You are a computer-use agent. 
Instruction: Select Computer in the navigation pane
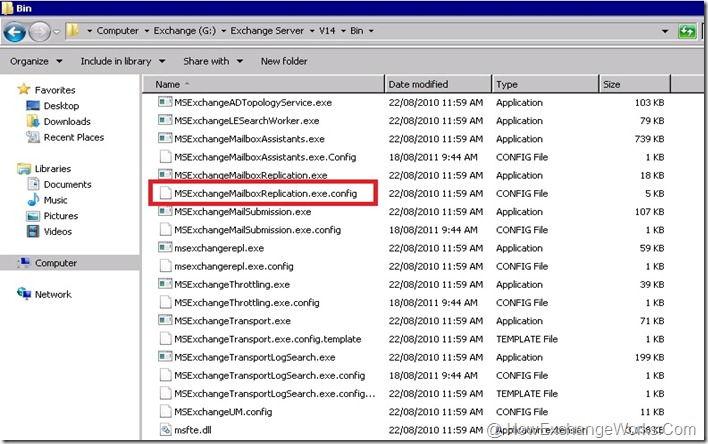(x=55, y=263)
